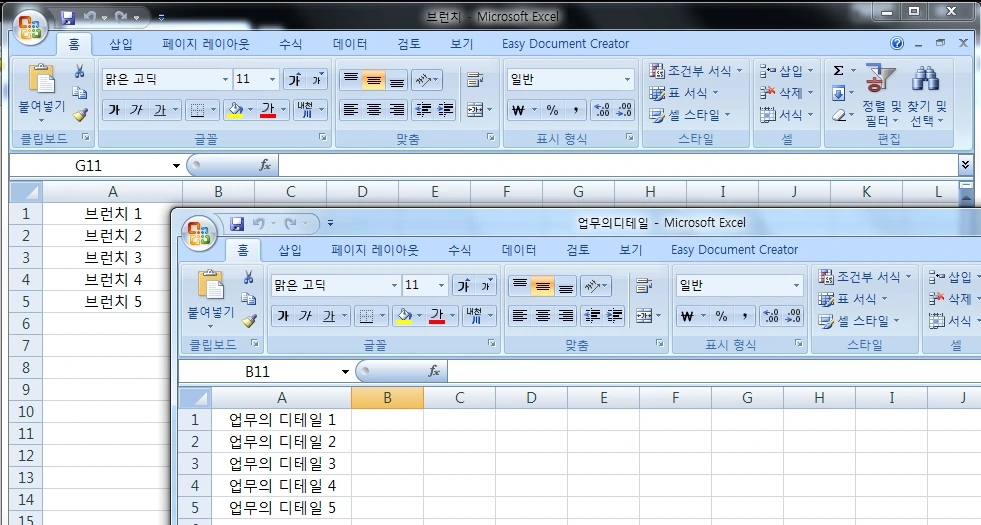
Task: Click 정렬 및 필터 button in 브런치 window
Action: (x=881, y=95)
